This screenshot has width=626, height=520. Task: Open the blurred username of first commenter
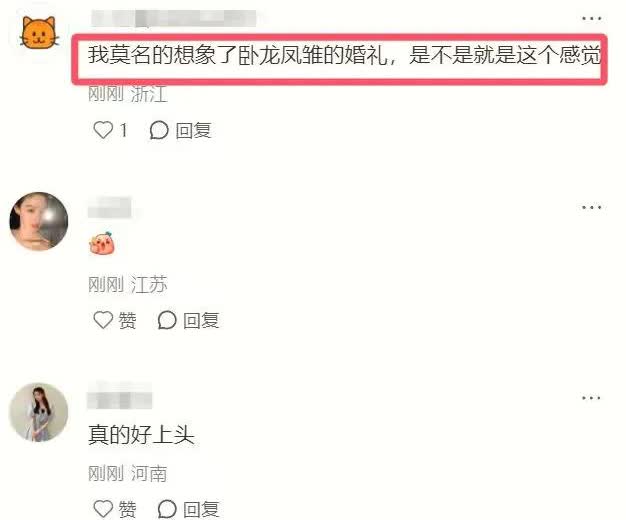click(x=174, y=19)
